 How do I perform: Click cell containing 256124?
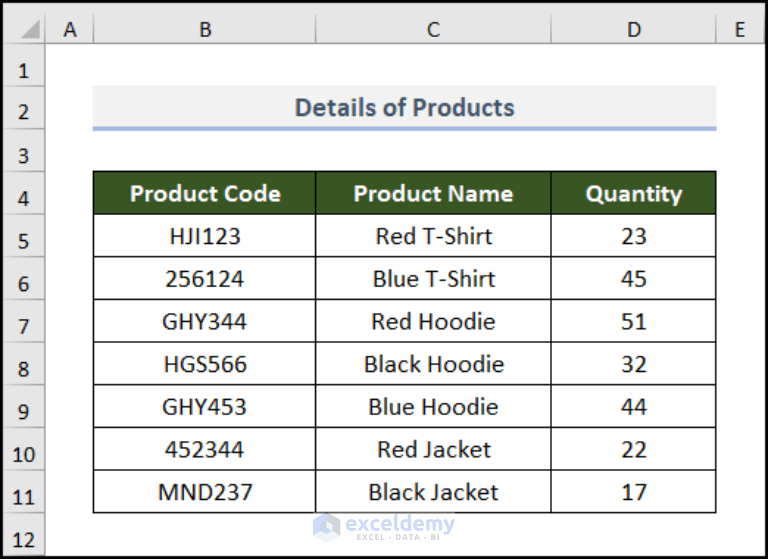click(x=205, y=279)
